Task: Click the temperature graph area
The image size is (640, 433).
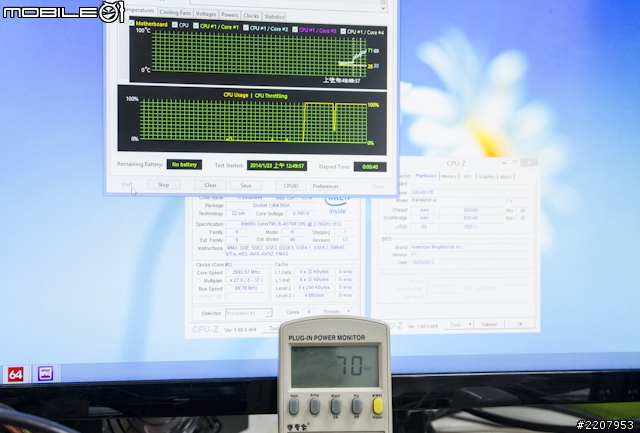Action: (259, 54)
